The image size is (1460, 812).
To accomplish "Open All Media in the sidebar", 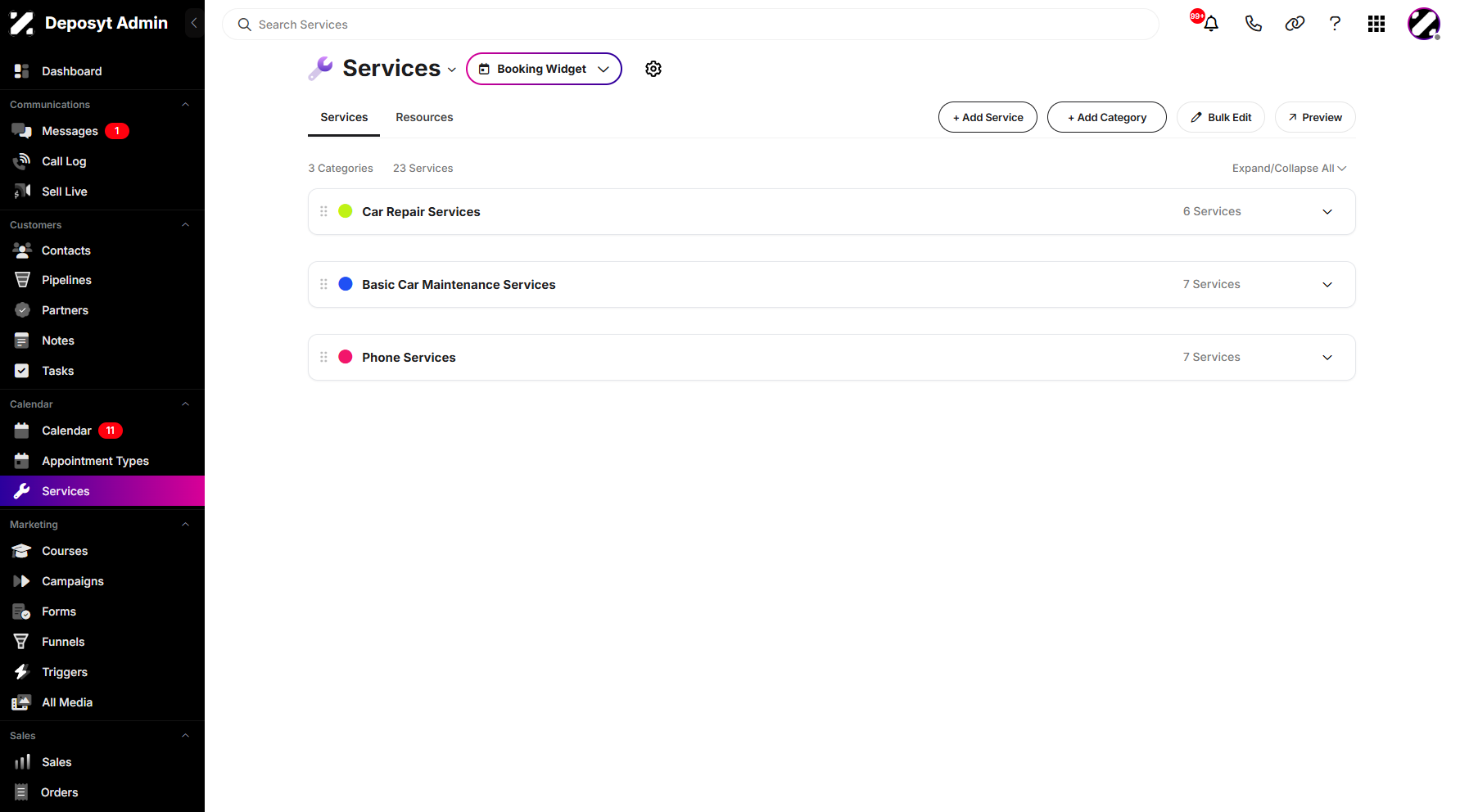I will coord(102,702).
